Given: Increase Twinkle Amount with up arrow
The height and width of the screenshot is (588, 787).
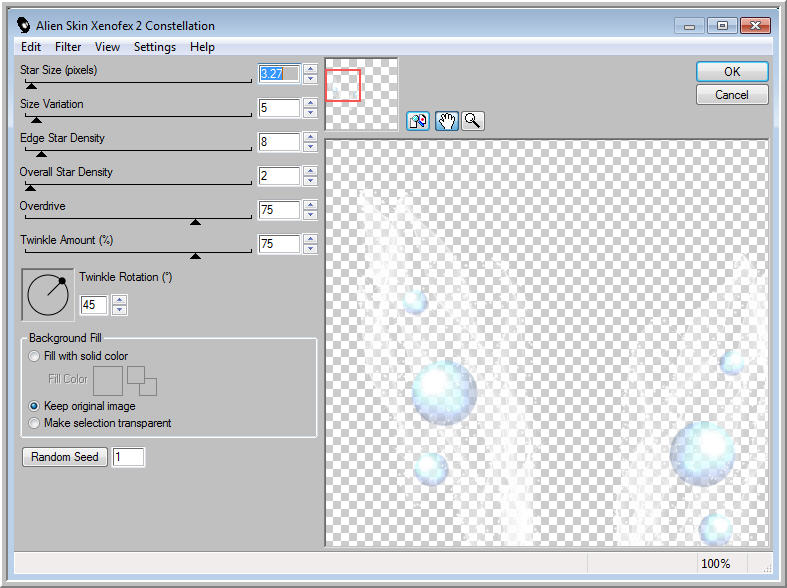Looking at the screenshot, I should point(310,239).
